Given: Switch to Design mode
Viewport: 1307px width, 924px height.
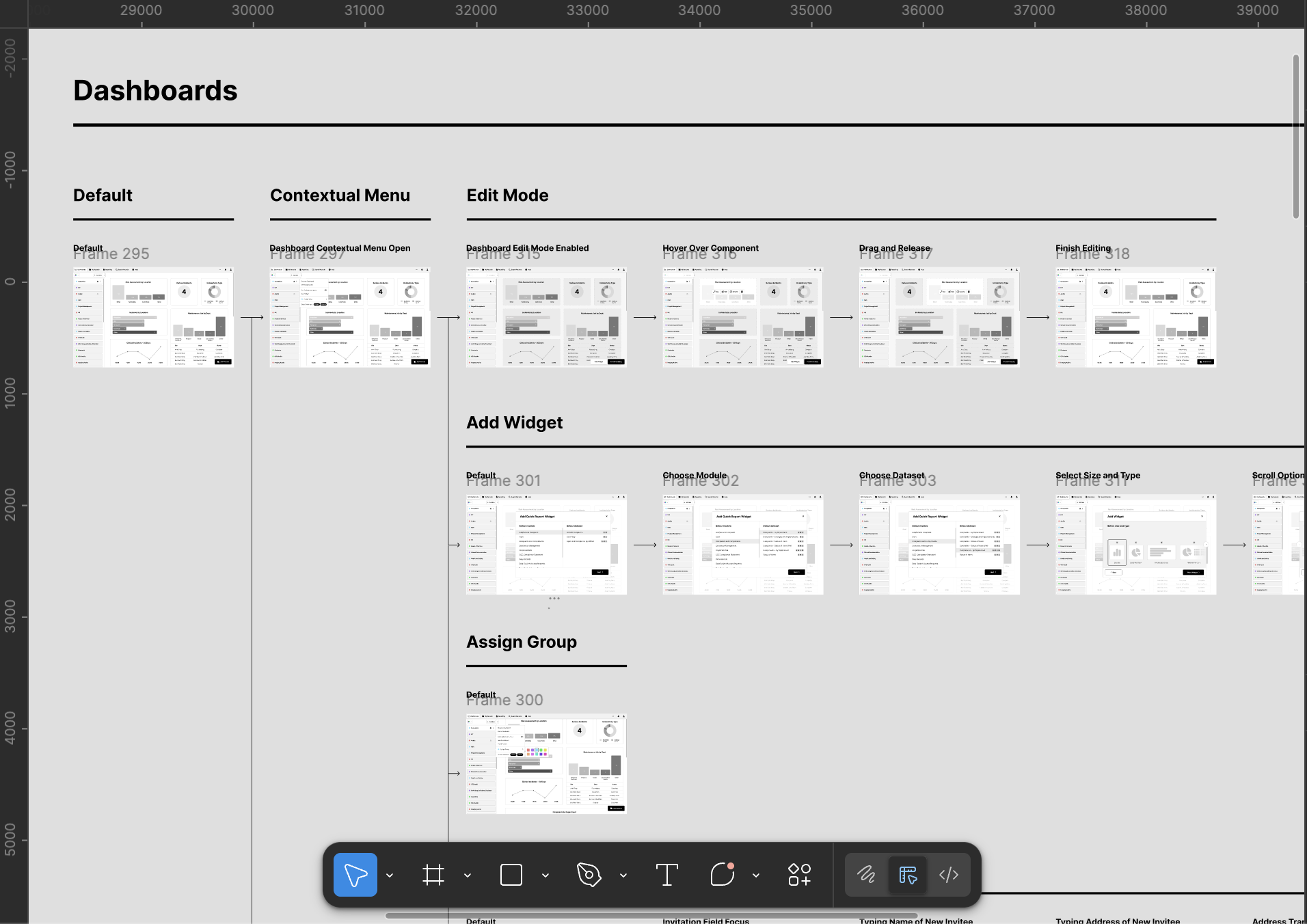Looking at the screenshot, I should (908, 875).
